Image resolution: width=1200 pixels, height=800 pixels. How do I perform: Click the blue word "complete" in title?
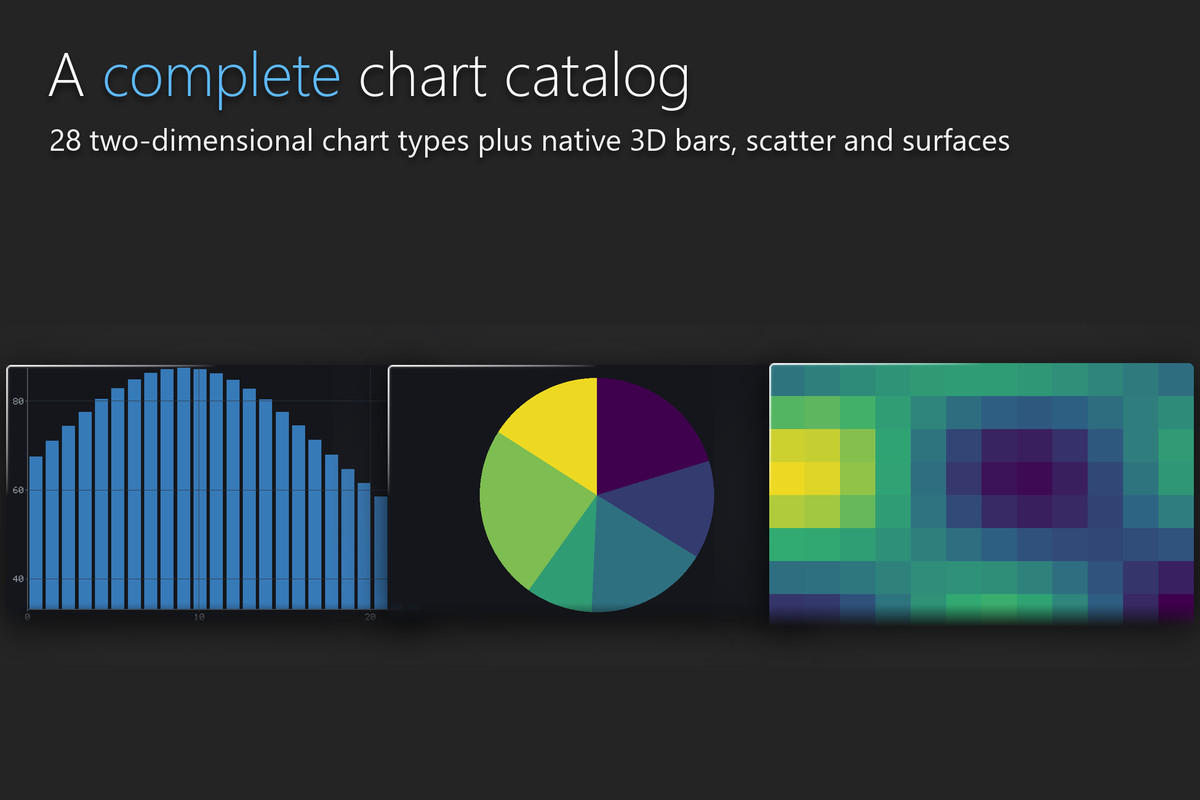(x=222, y=76)
